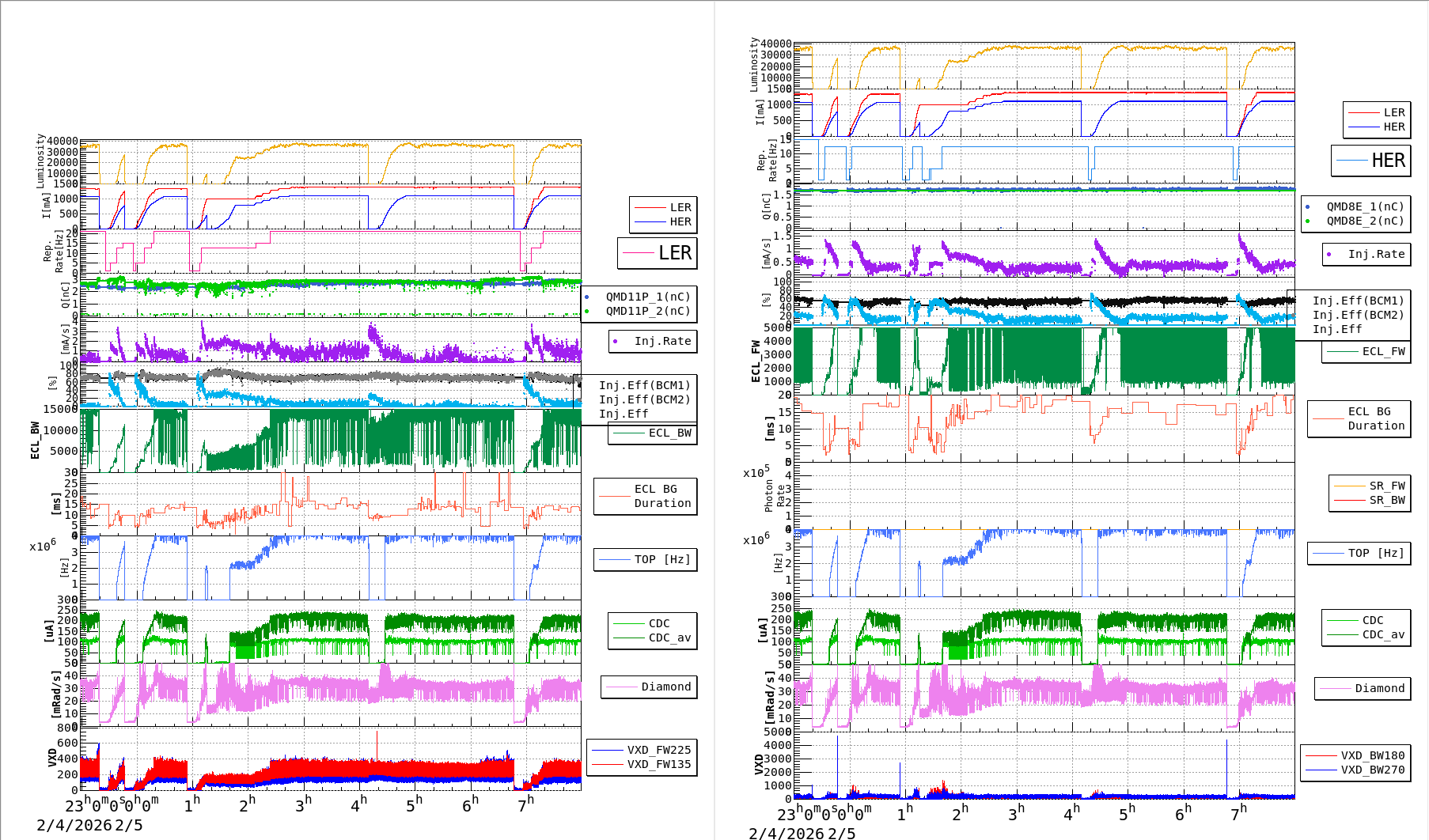
Task: Click the ECL_BW legend label
Action: (x=669, y=433)
